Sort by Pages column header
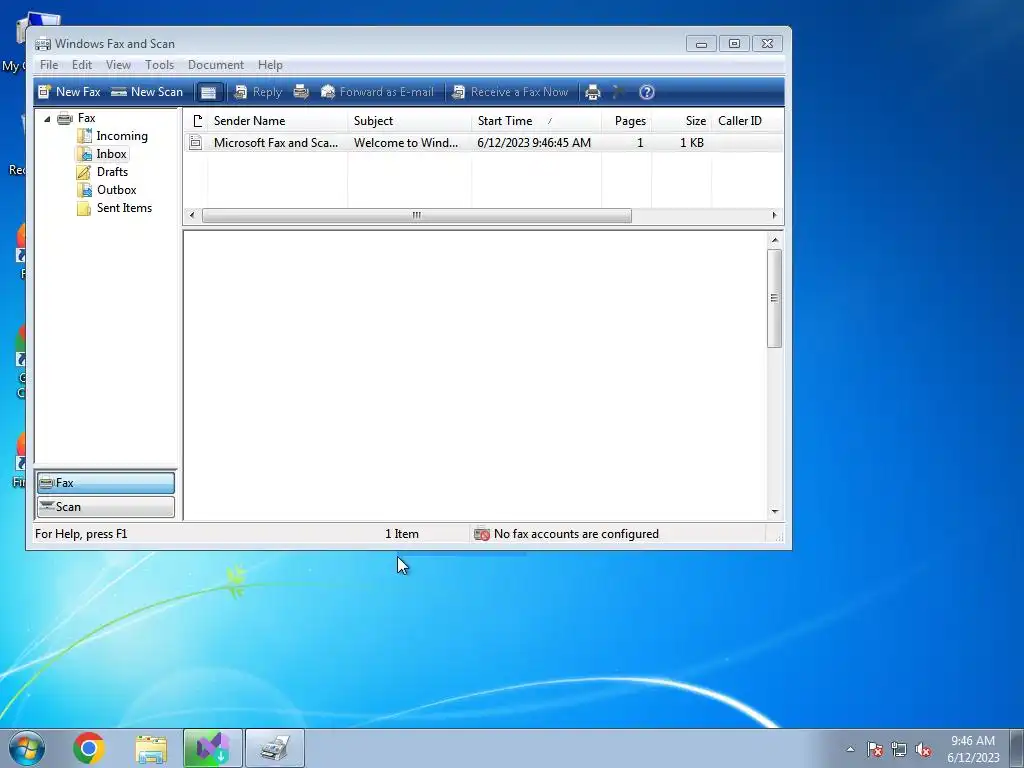This screenshot has height=768, width=1024. coord(626,121)
